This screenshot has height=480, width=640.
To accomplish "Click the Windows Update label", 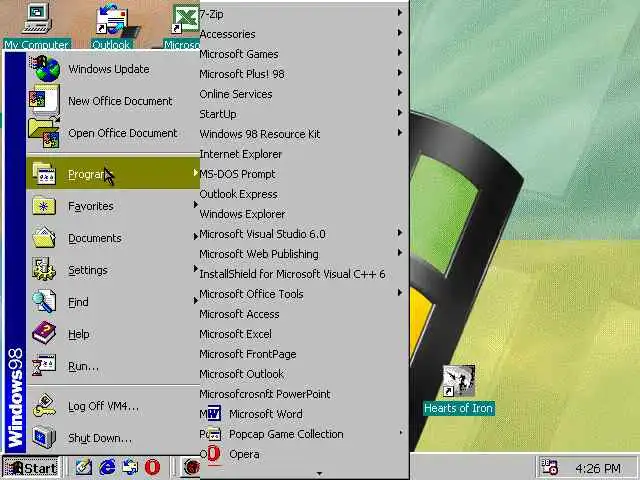I will click(109, 69).
